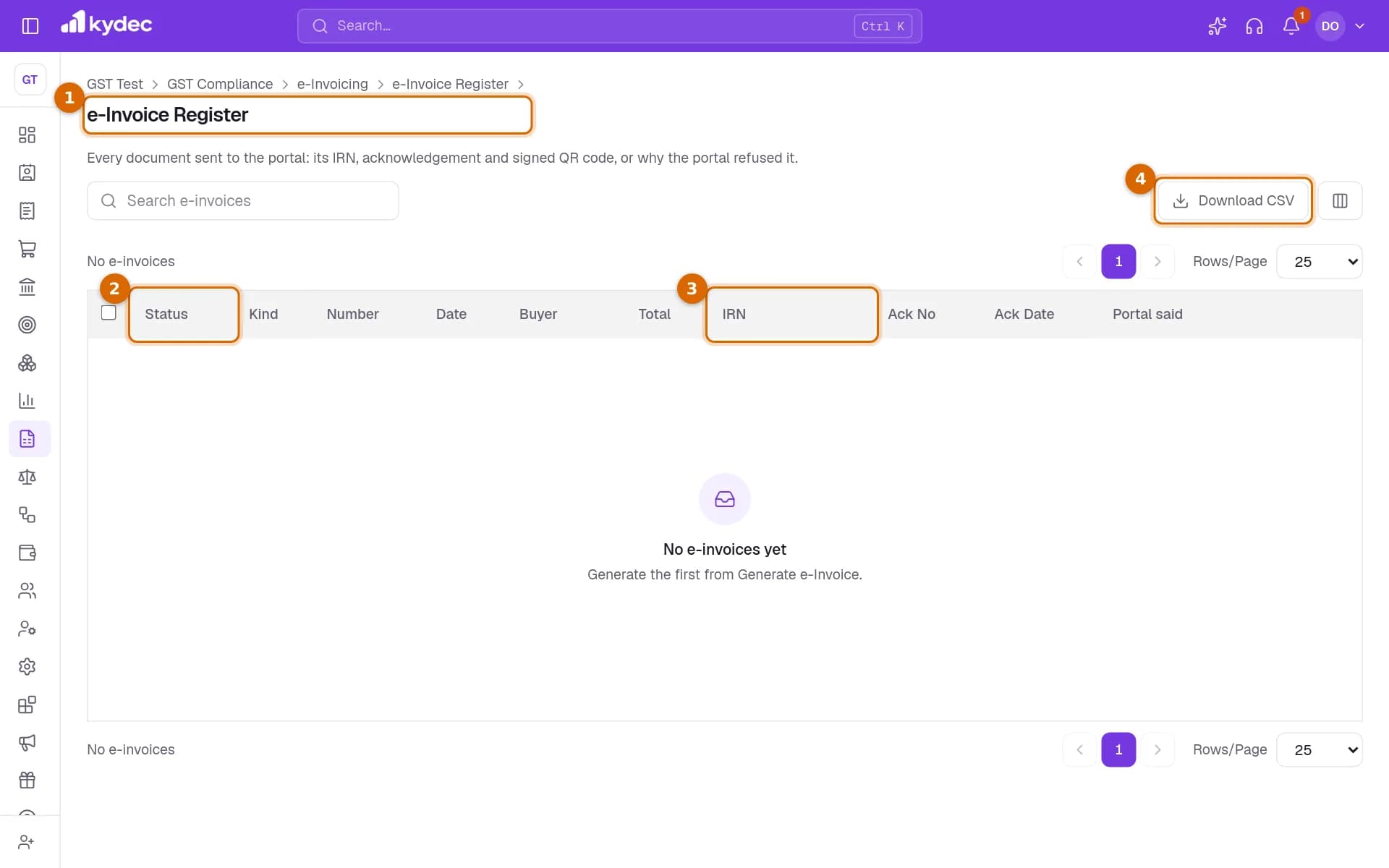The image size is (1389, 868).
Task: Open the bank building icon in sidebar
Action: click(x=27, y=287)
